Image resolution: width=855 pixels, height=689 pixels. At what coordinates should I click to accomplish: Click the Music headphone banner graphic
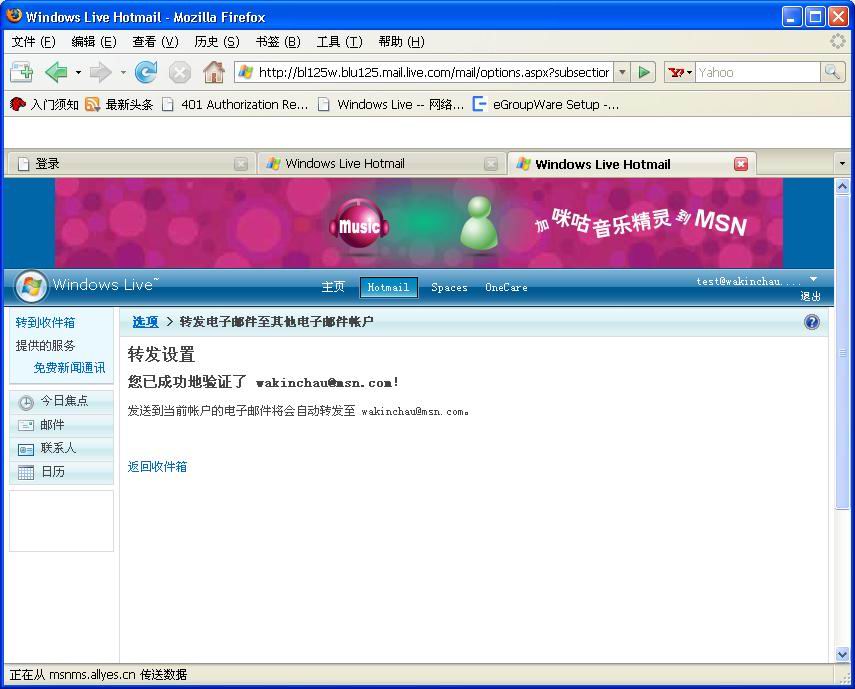pos(359,225)
